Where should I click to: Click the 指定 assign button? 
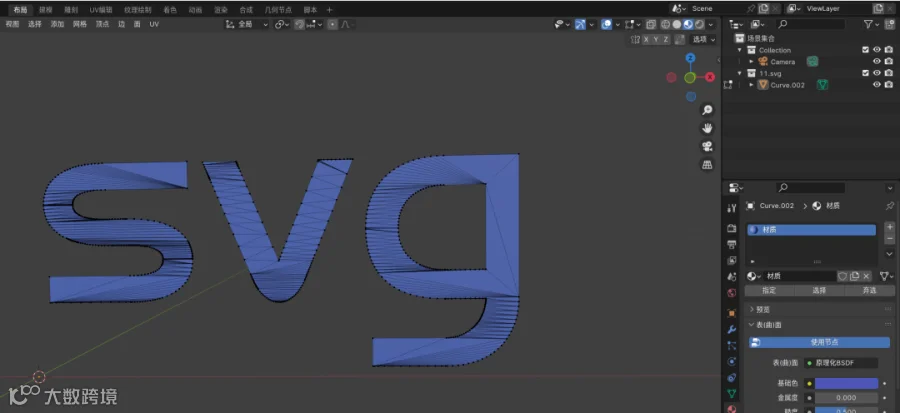[769, 291]
